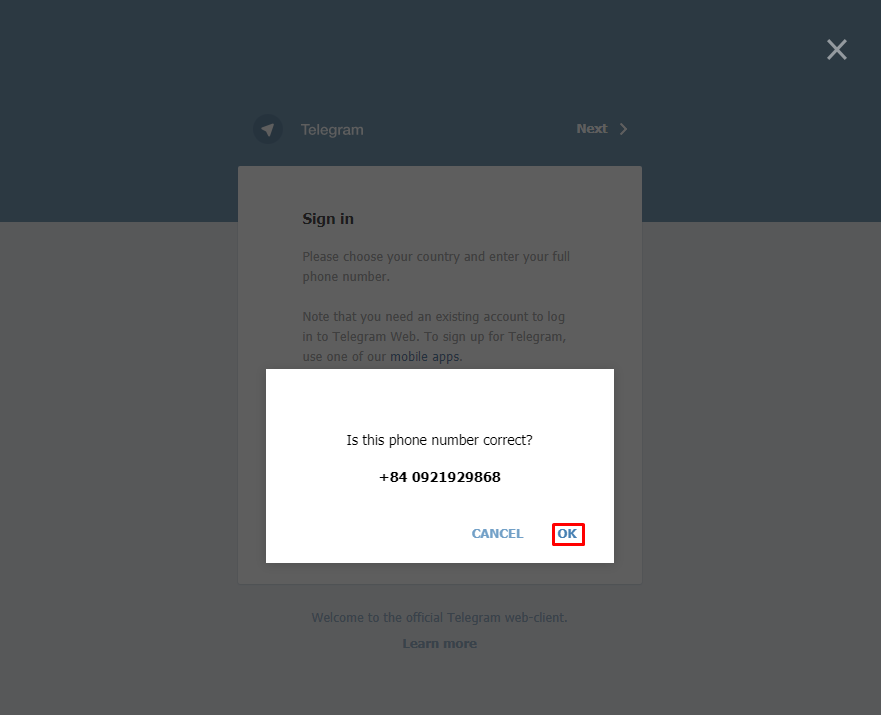
Task: Click the Welcome to official Telegram web-client text
Action: click(439, 617)
